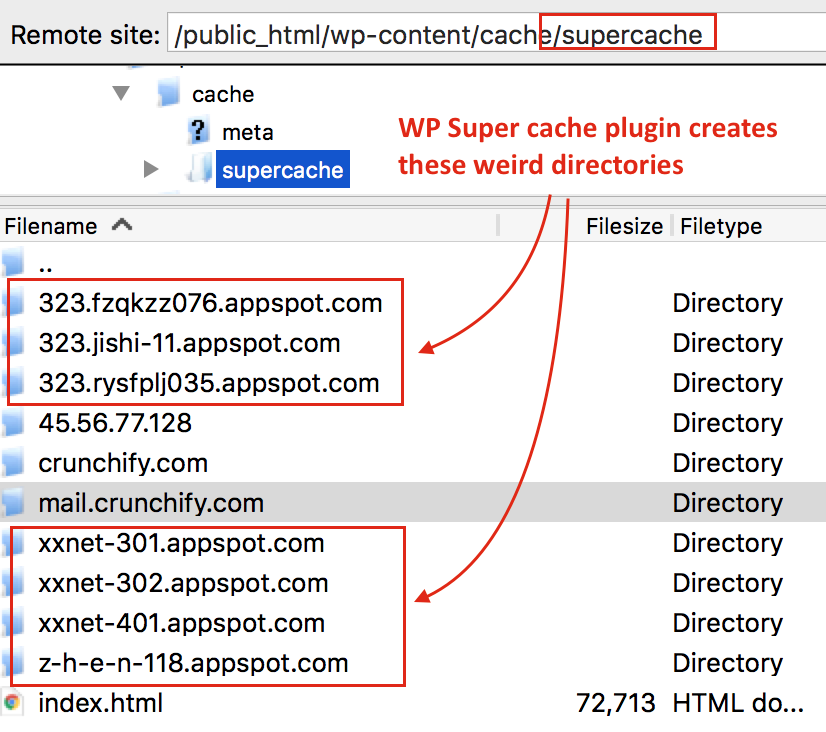The height and width of the screenshot is (732, 826).
Task: Select the 323.rysfplj035.appspot.com directory
Action: [209, 383]
